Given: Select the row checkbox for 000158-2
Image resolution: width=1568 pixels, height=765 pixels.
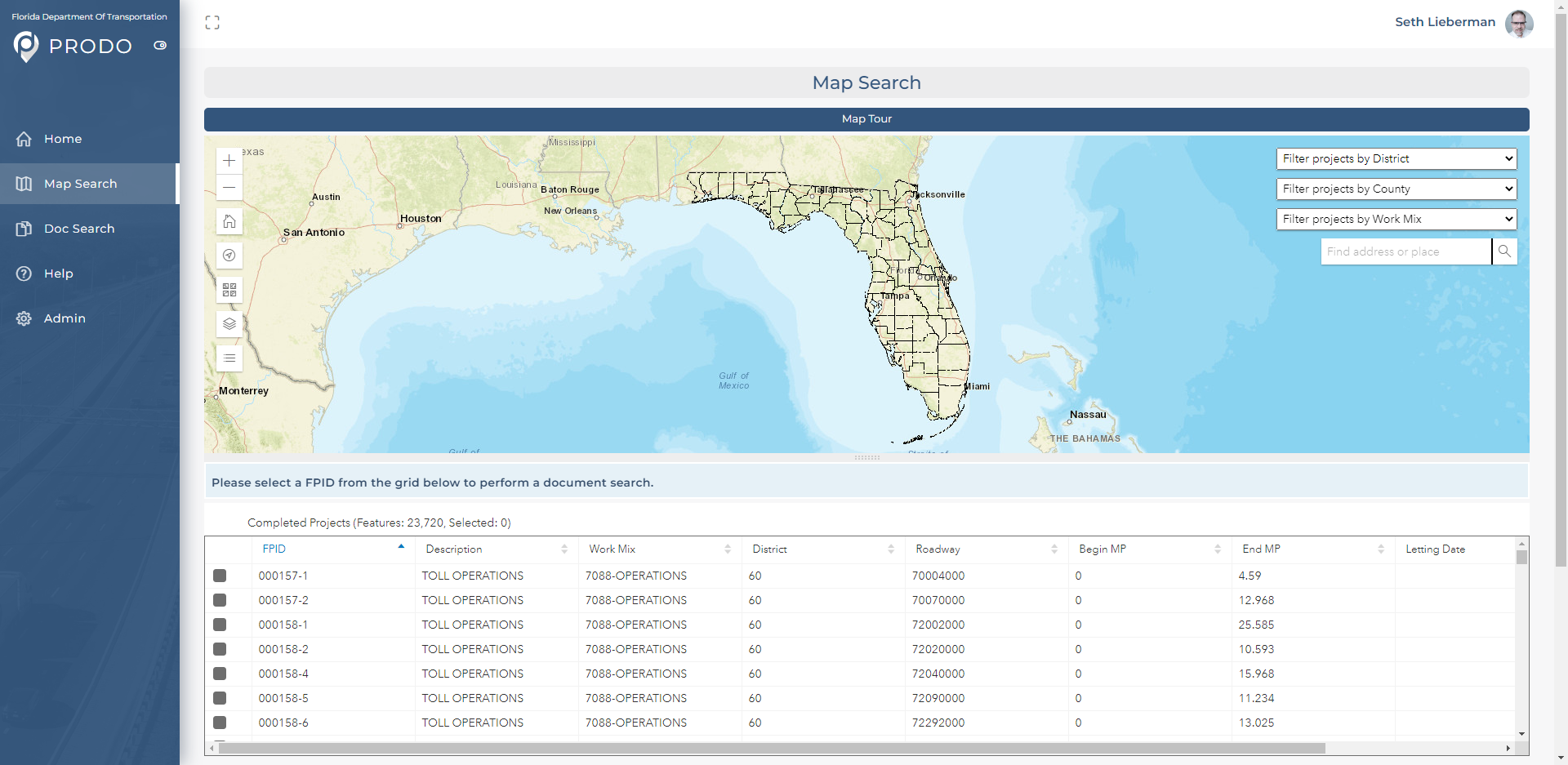Looking at the screenshot, I should [220, 649].
